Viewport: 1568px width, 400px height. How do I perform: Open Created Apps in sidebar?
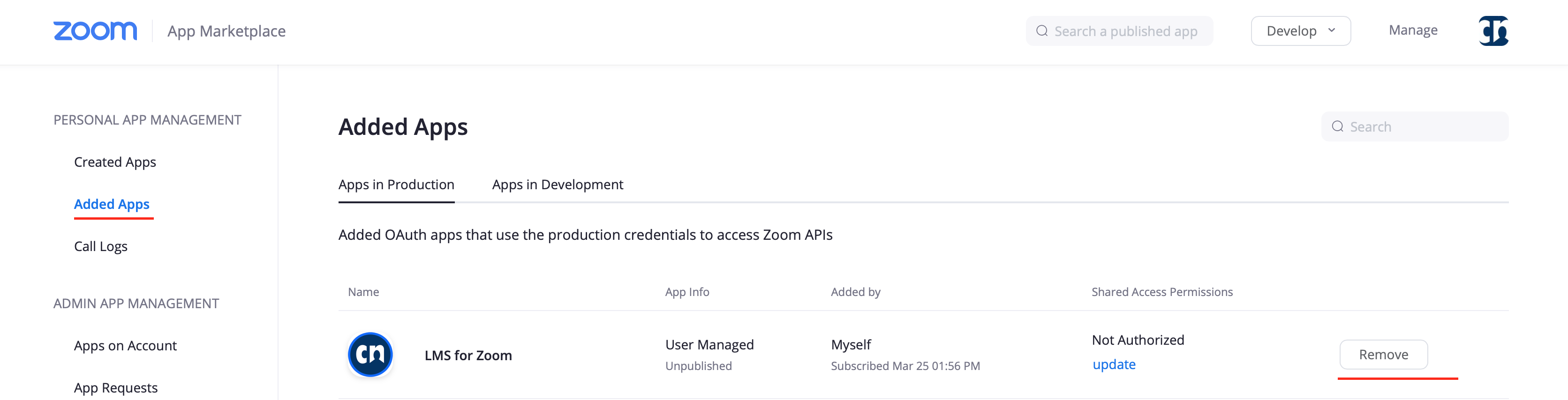115,163
